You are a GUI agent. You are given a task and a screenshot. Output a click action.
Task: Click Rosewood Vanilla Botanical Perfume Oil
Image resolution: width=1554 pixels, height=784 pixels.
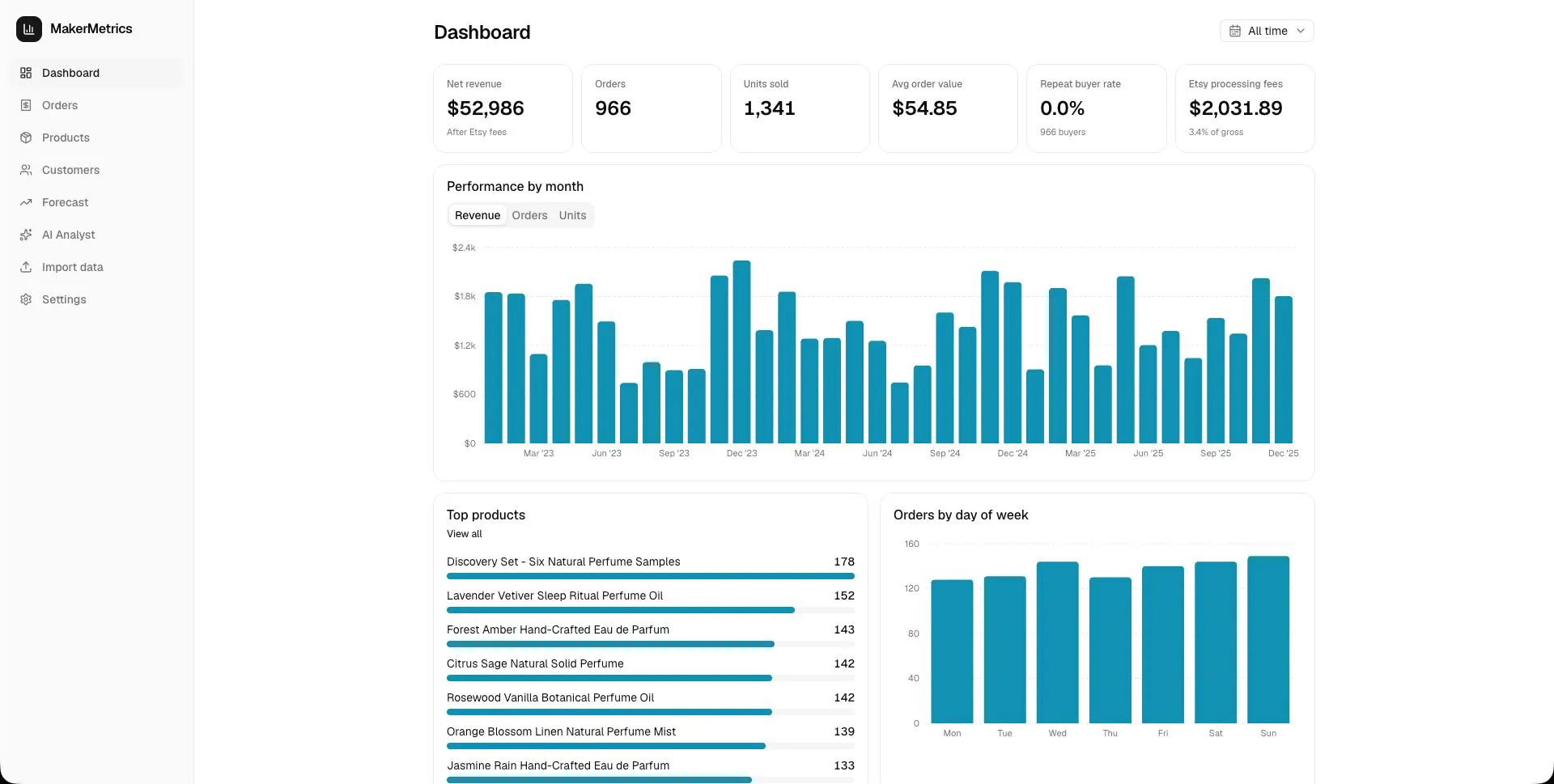[550, 697]
